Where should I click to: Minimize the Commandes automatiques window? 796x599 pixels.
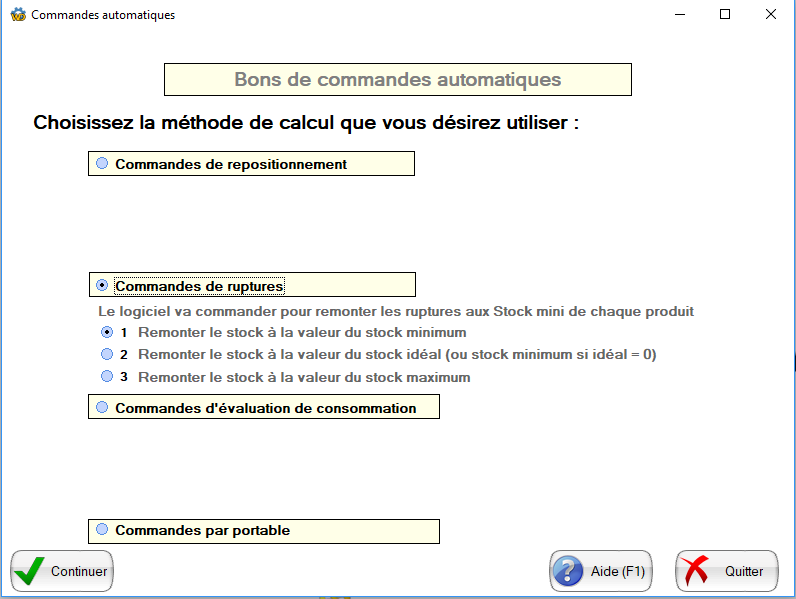[679, 15]
